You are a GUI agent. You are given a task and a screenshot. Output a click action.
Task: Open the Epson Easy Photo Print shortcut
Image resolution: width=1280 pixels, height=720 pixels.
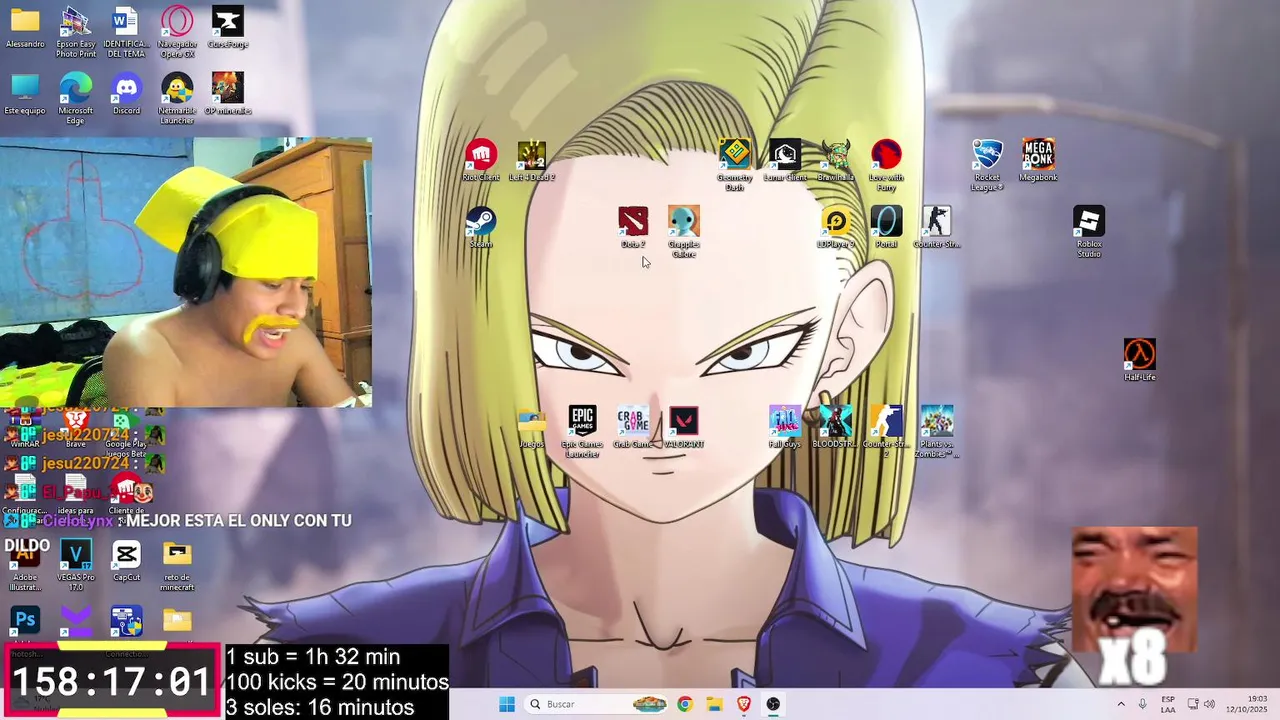click(76, 32)
